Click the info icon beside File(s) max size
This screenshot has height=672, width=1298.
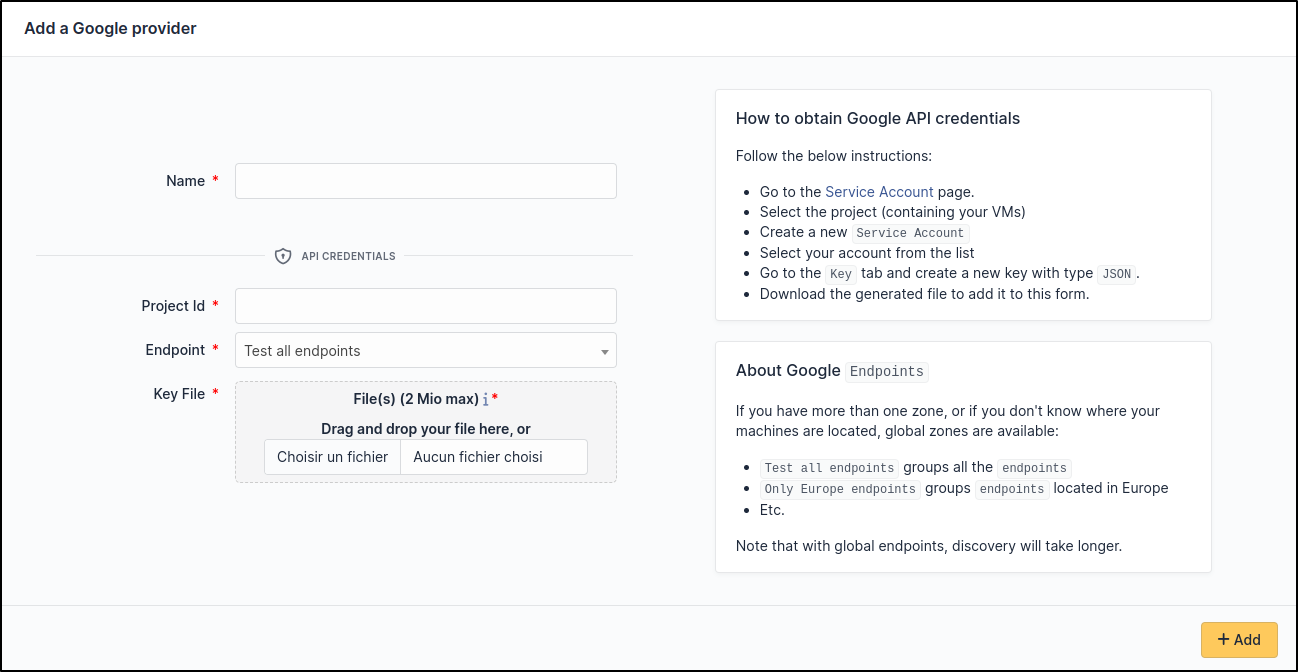486,400
